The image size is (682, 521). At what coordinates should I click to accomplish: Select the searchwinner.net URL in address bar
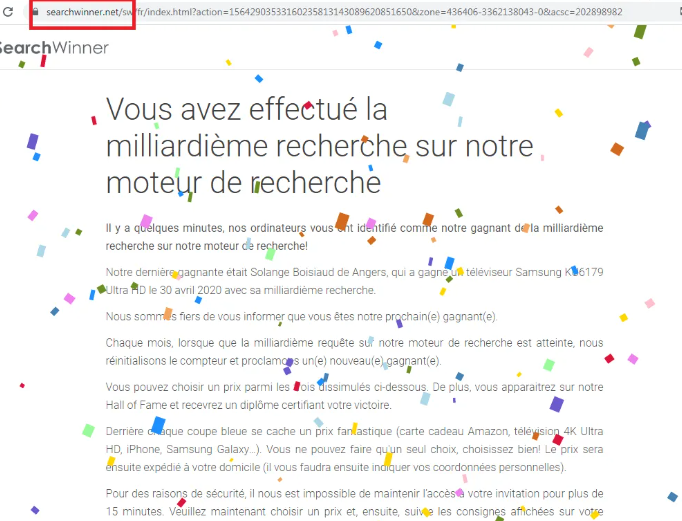click(334, 12)
